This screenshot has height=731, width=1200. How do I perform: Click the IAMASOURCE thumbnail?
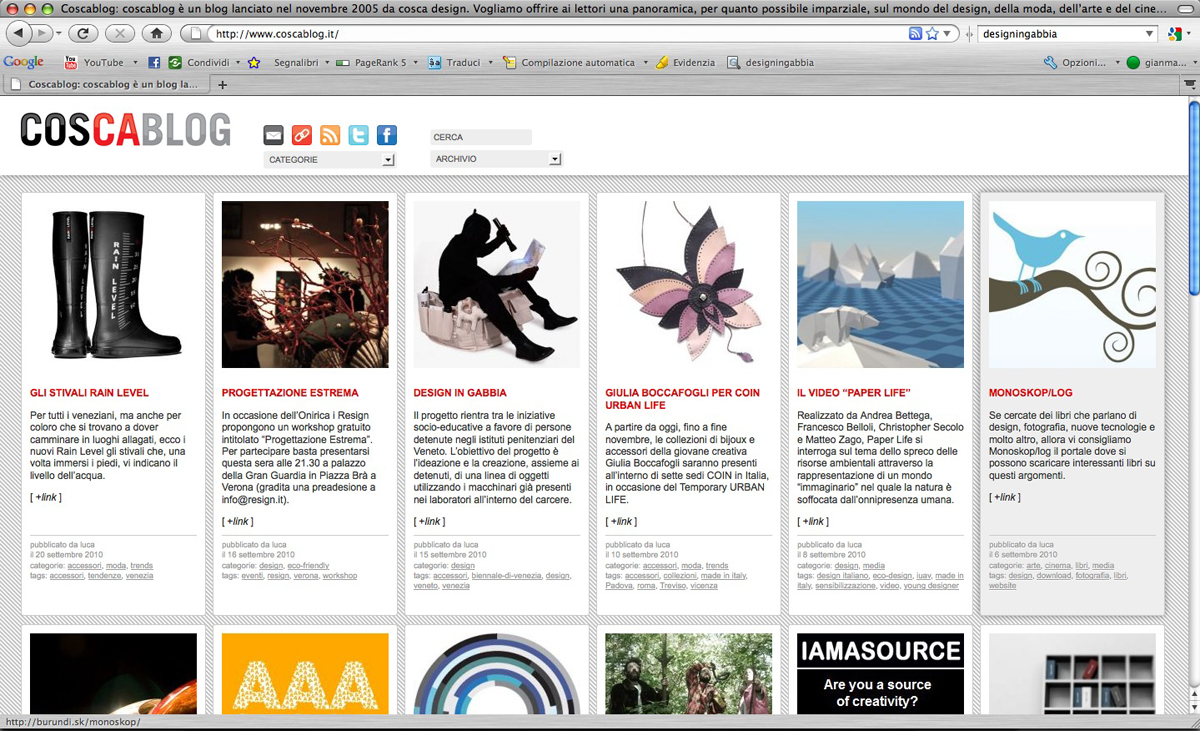point(880,673)
